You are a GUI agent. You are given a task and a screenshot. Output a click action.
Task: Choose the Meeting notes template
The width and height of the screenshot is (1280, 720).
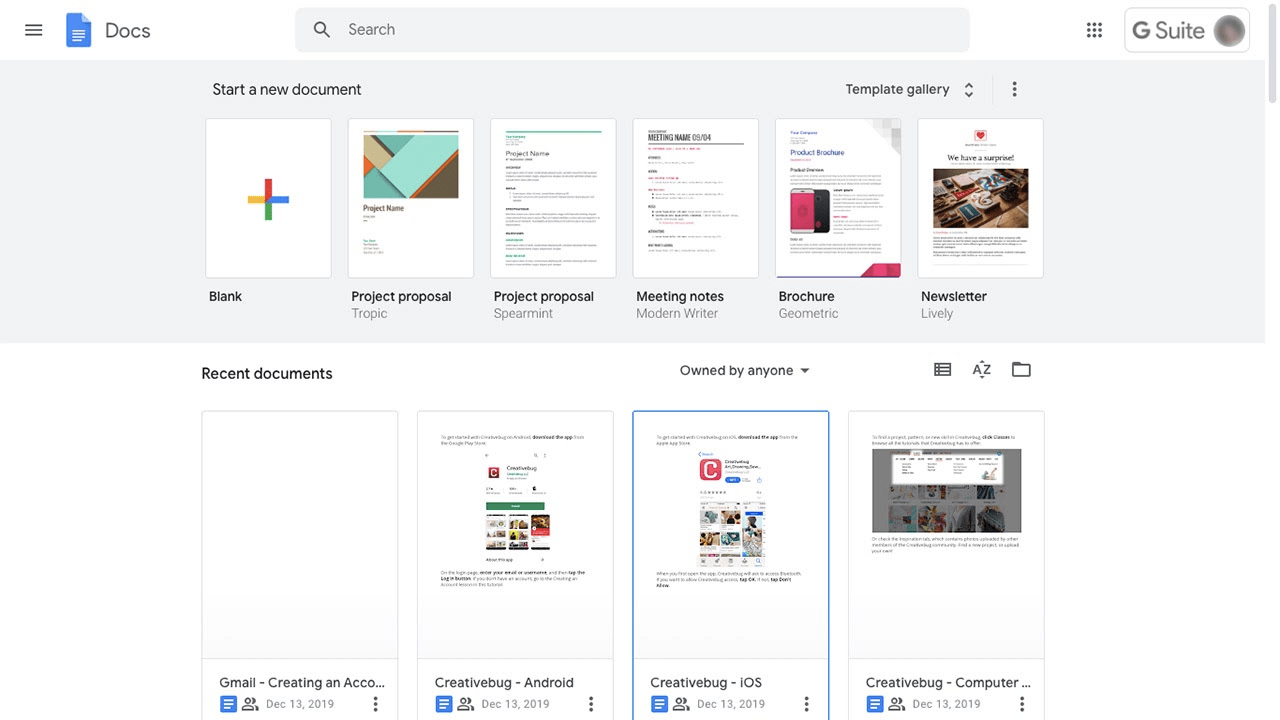point(695,198)
